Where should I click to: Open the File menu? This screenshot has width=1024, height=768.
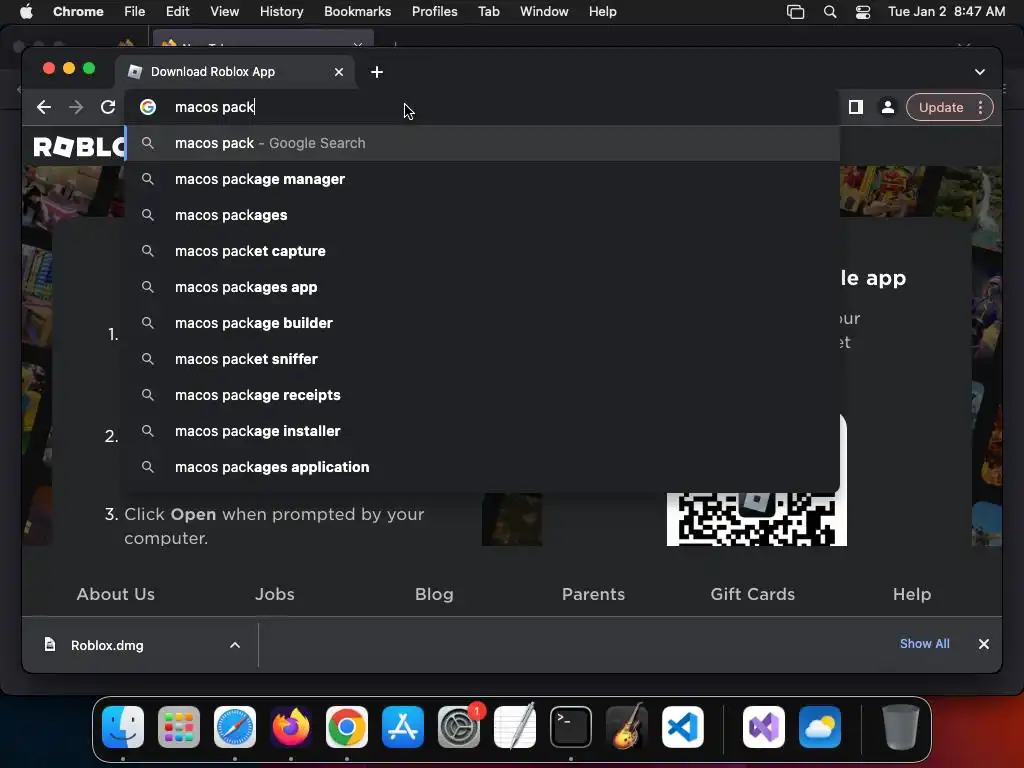tap(135, 12)
